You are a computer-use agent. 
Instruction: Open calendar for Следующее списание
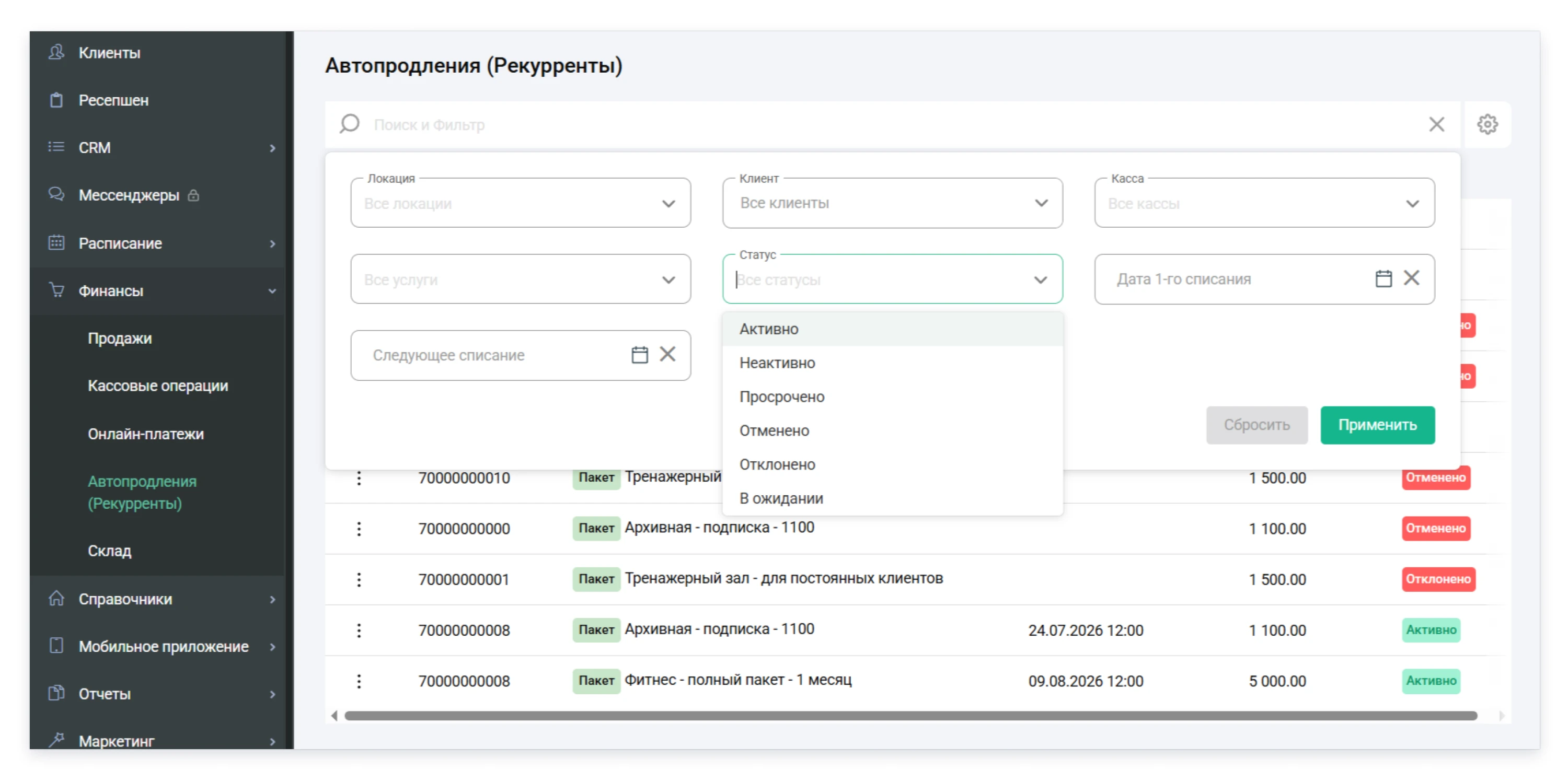(x=639, y=355)
